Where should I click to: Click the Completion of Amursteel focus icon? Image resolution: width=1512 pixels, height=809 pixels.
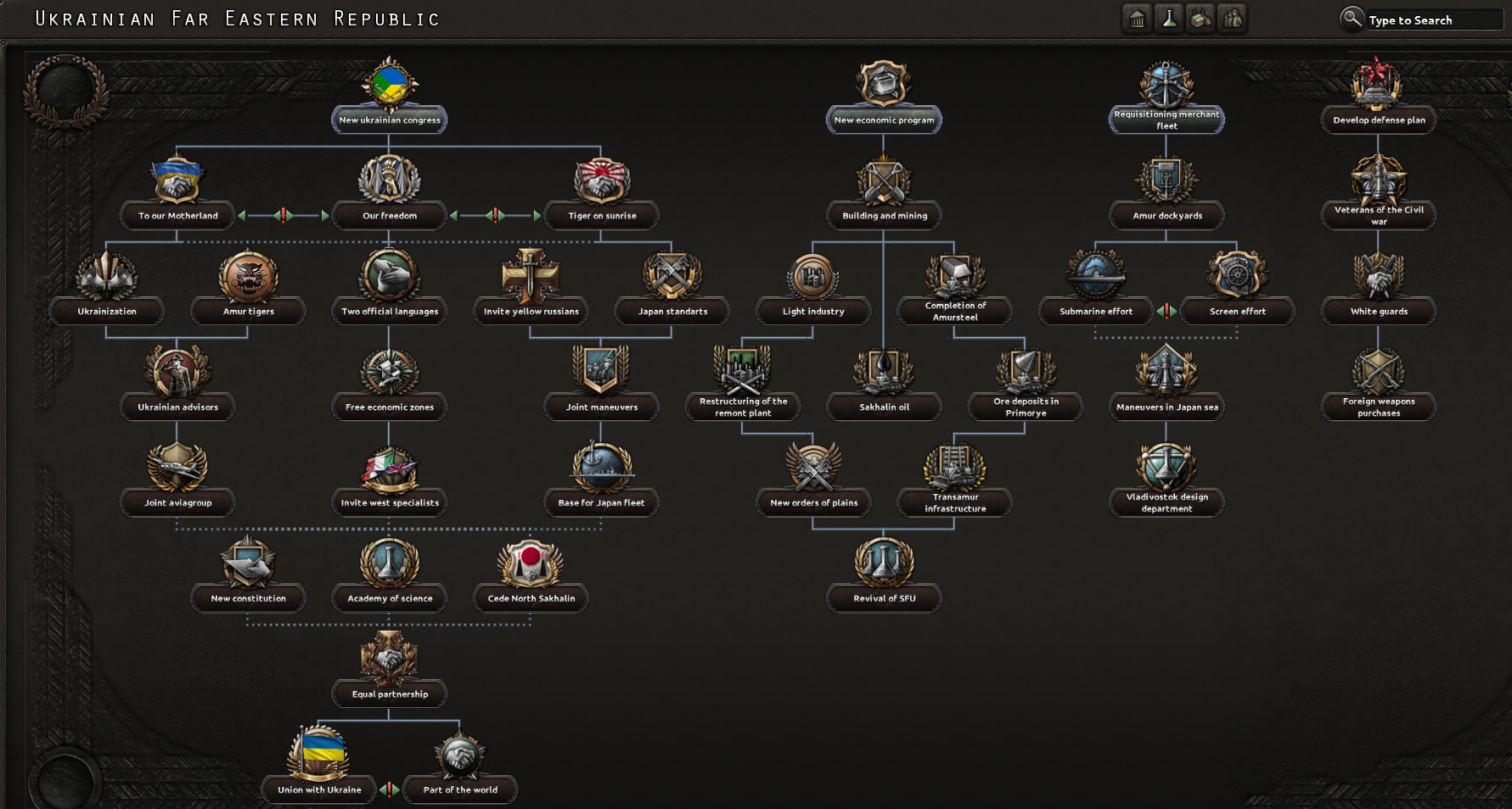(955, 276)
